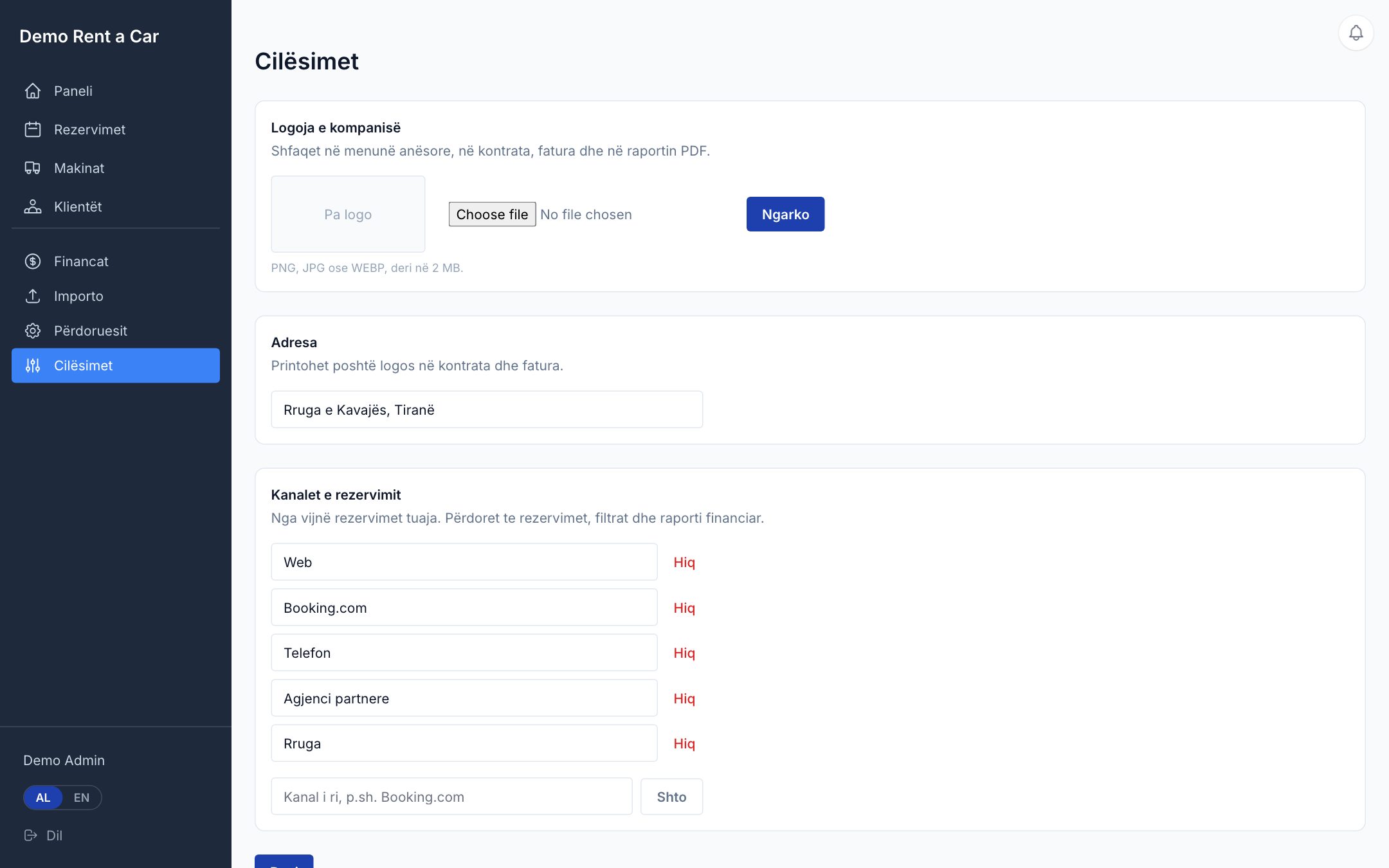Go to Importo page
Image resolution: width=1389 pixels, height=868 pixels.
tap(116, 296)
